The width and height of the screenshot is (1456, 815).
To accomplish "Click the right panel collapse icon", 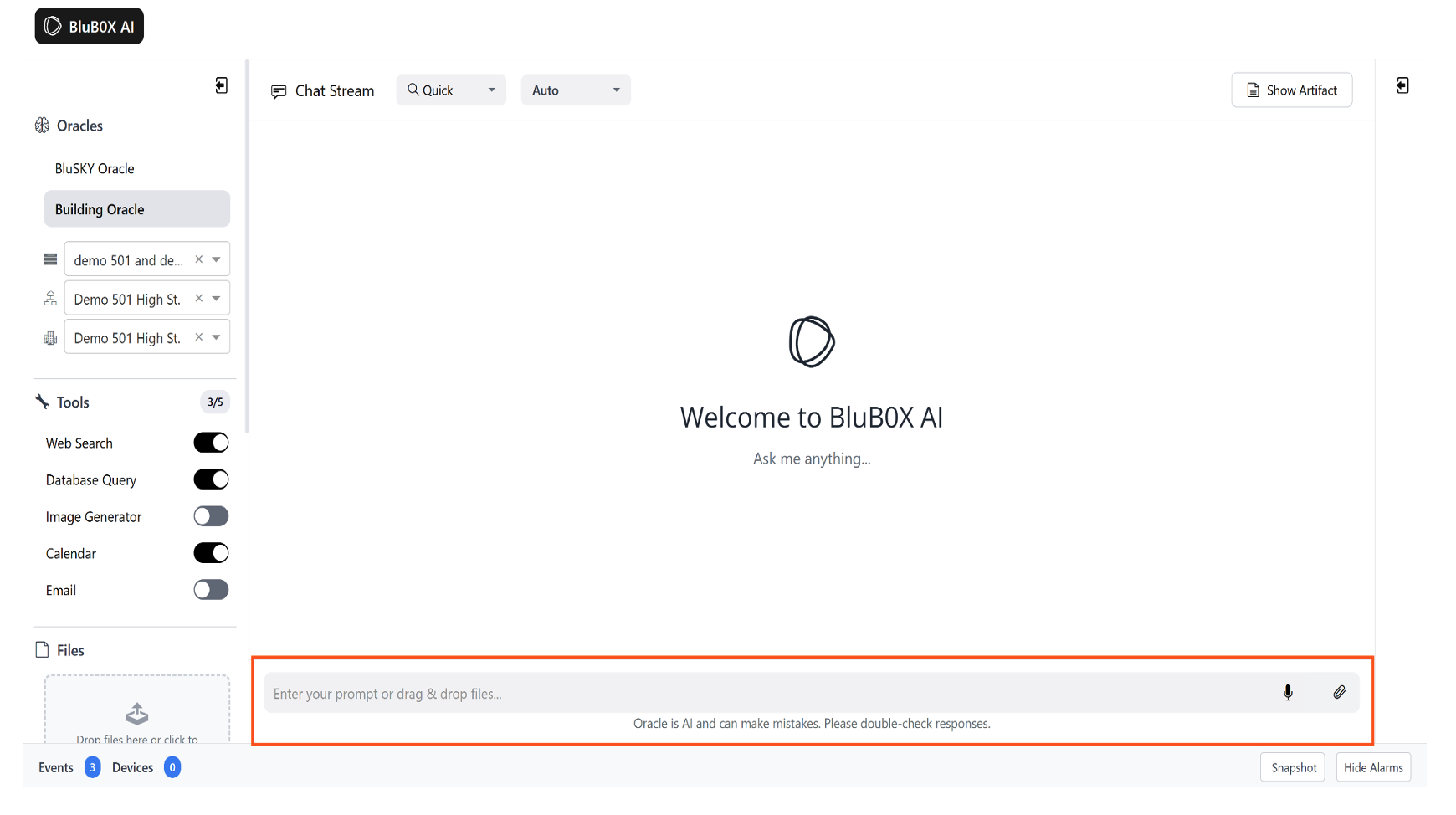I will (1402, 85).
